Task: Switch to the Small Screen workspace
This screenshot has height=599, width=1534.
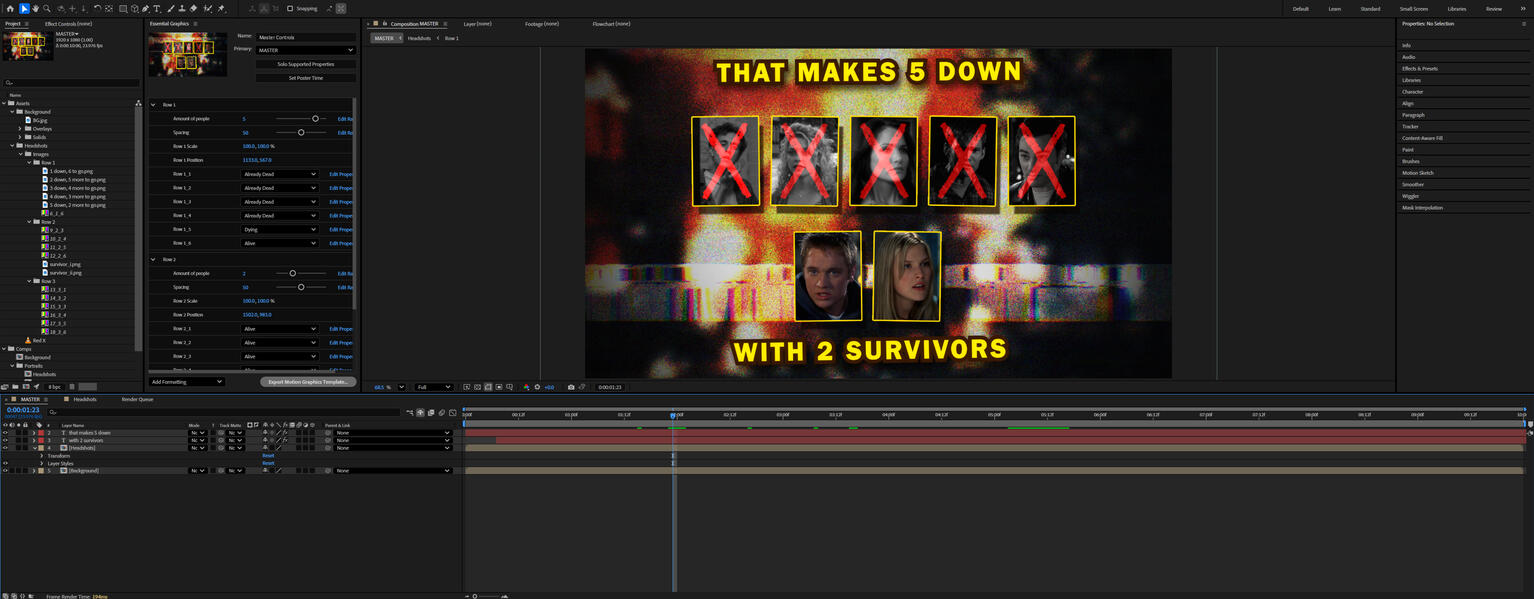Action: click(1414, 9)
